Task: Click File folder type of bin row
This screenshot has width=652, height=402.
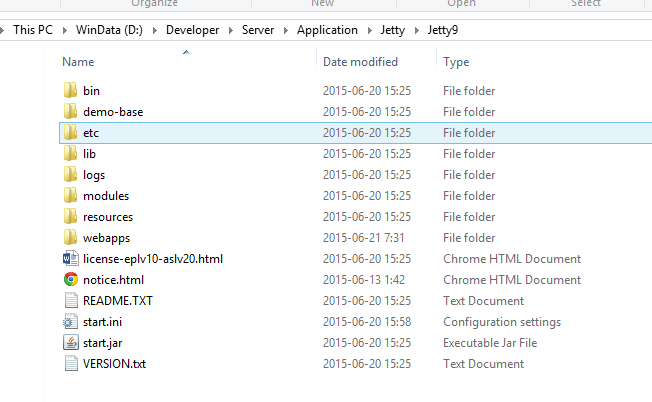Action: tap(469, 91)
